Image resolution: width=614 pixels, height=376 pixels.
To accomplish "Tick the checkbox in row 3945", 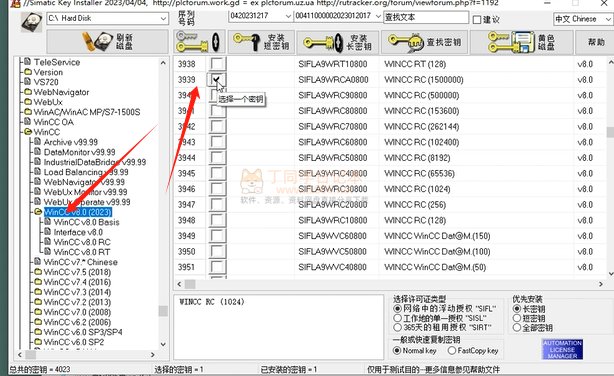I will (x=216, y=173).
